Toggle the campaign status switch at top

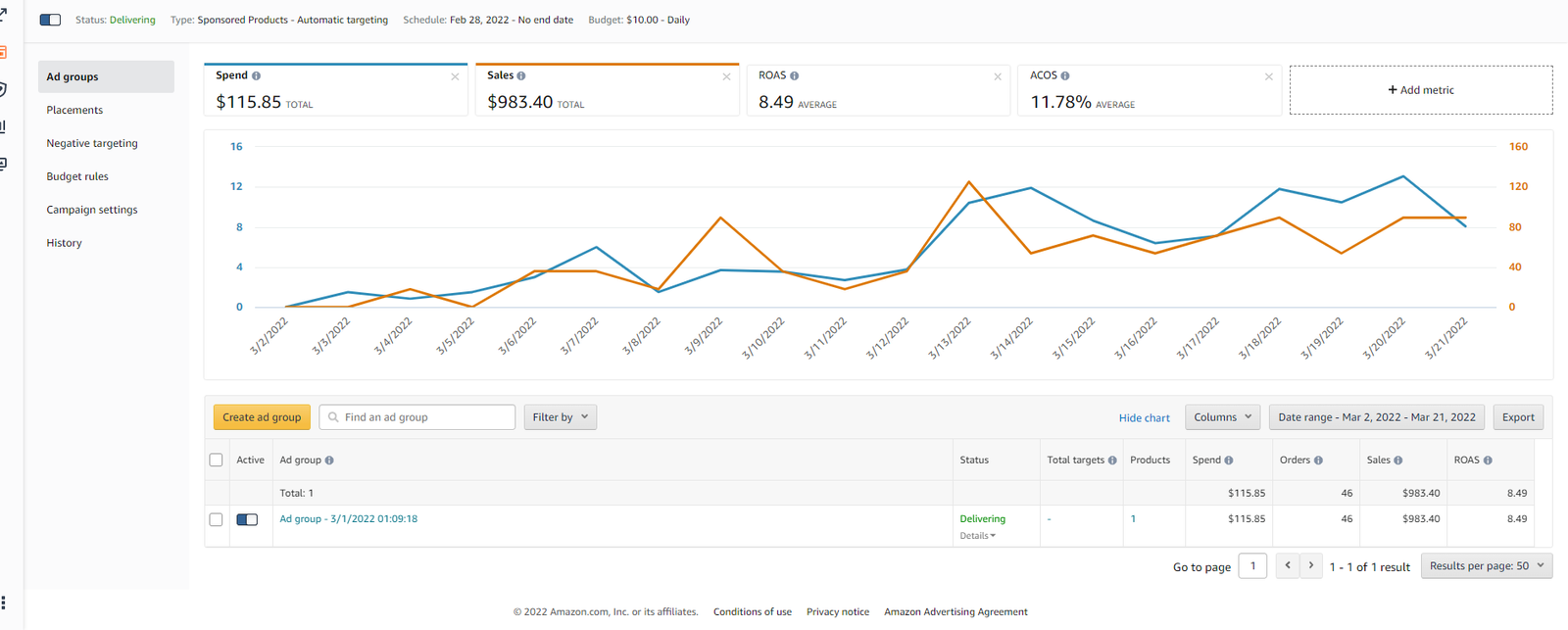pos(50,20)
